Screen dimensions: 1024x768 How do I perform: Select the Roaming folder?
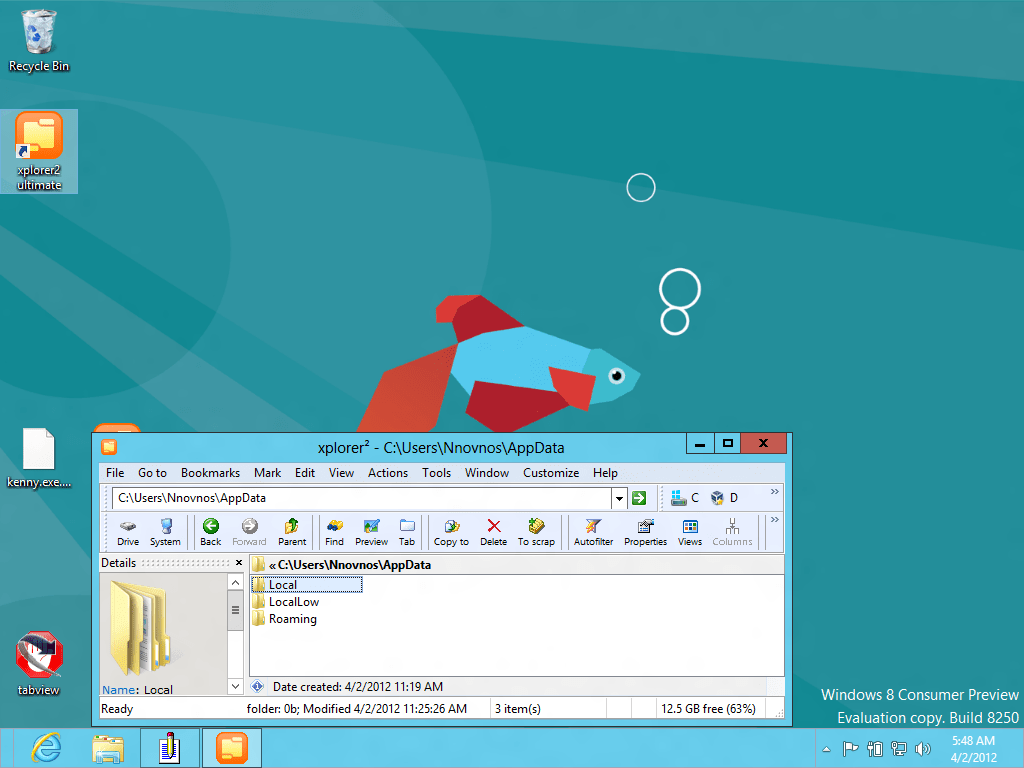coord(285,618)
